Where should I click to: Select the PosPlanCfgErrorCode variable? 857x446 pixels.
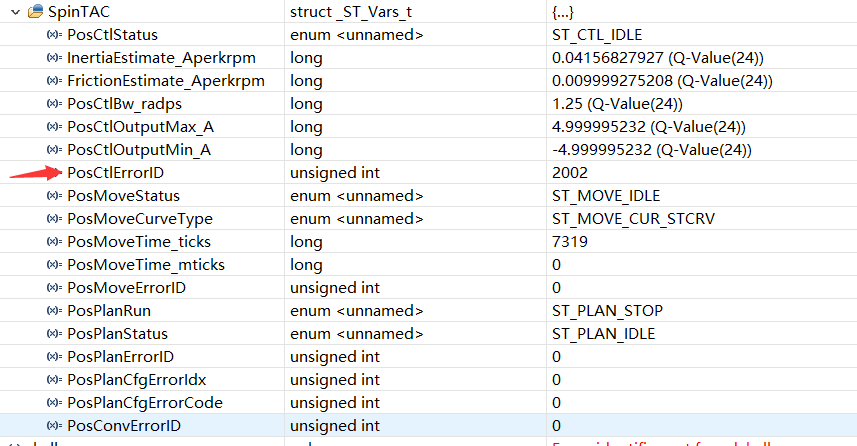[145, 403]
